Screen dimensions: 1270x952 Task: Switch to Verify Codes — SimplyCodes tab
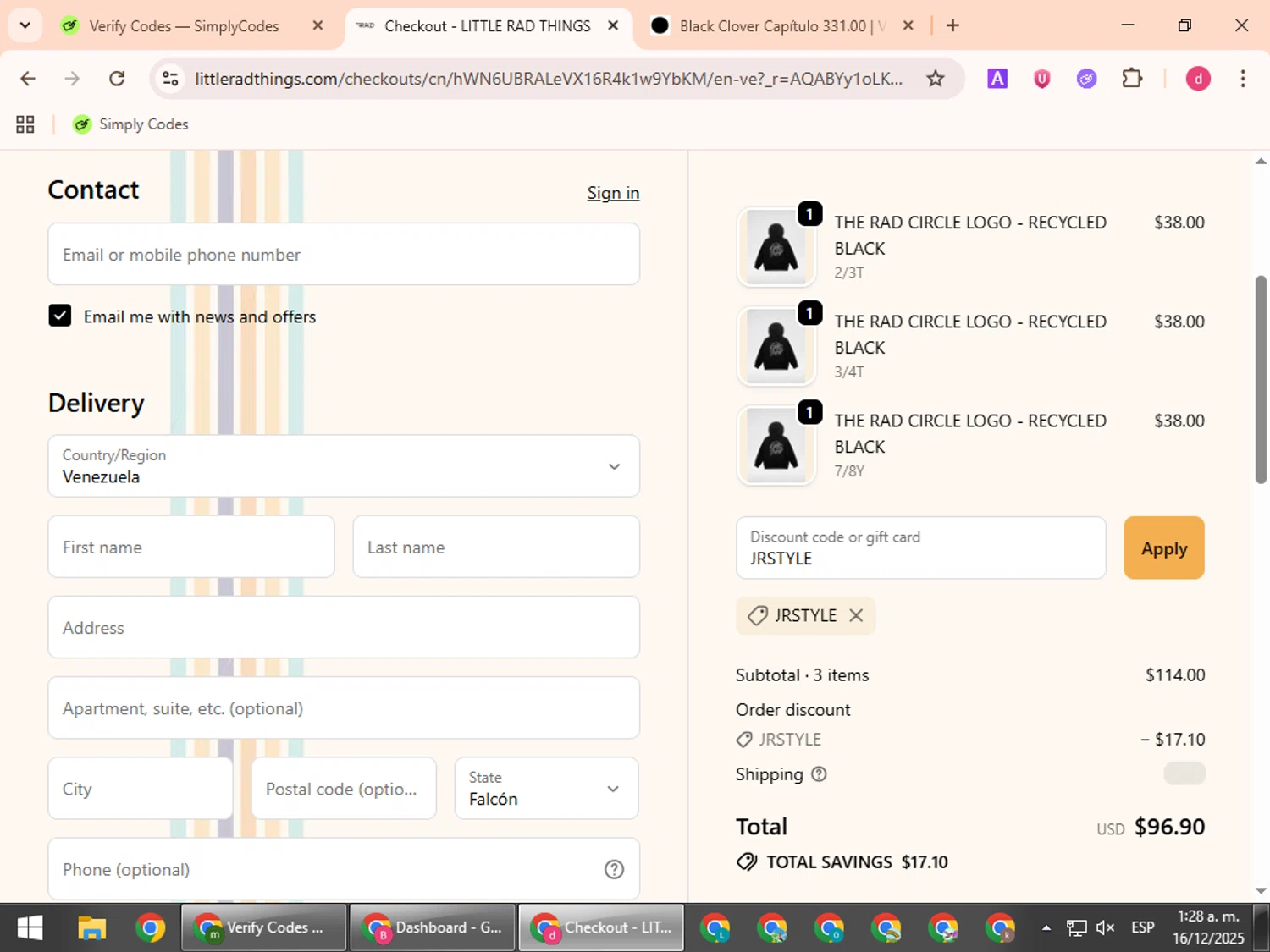click(x=184, y=26)
